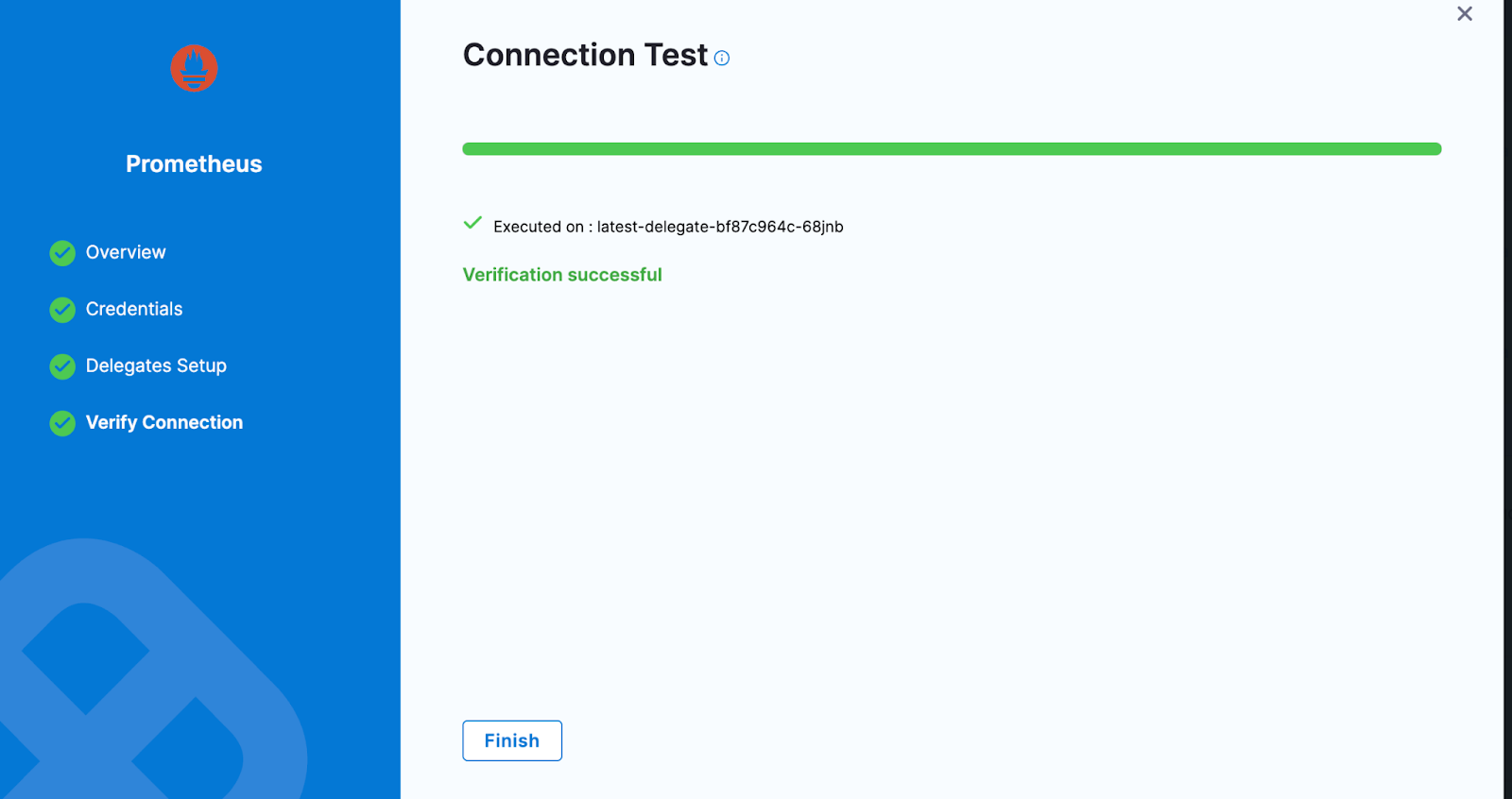Click the delegate name latest-delegate-bf87c964c-68jnb
The width and height of the screenshot is (1512, 799).
point(720,227)
